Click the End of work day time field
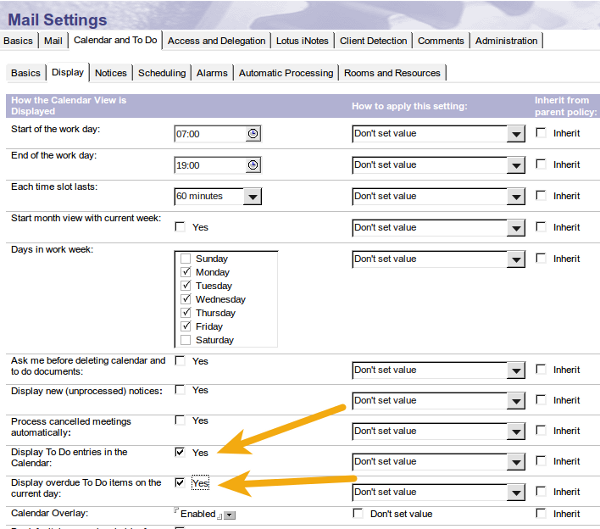This screenshot has width=600, height=529. [210, 165]
